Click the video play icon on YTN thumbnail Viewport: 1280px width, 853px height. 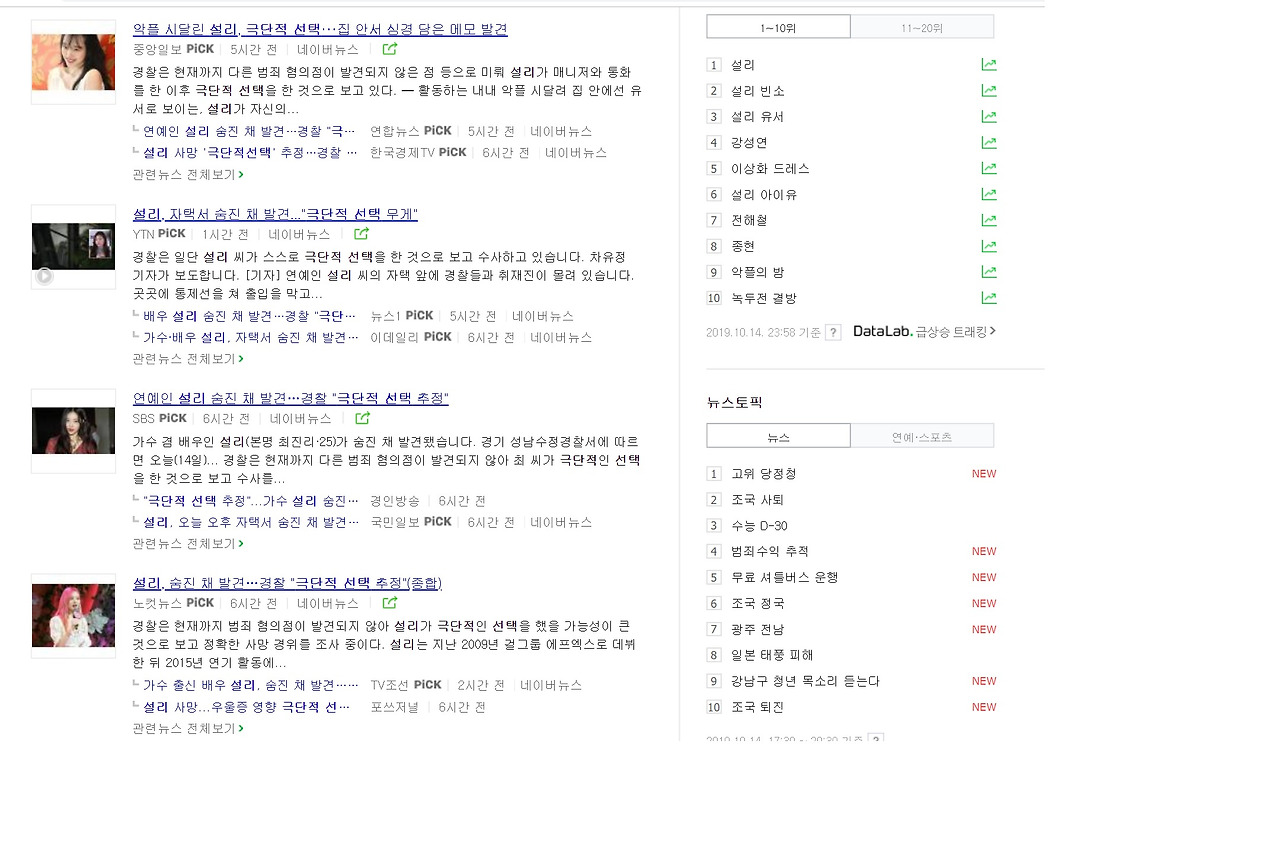tap(44, 276)
